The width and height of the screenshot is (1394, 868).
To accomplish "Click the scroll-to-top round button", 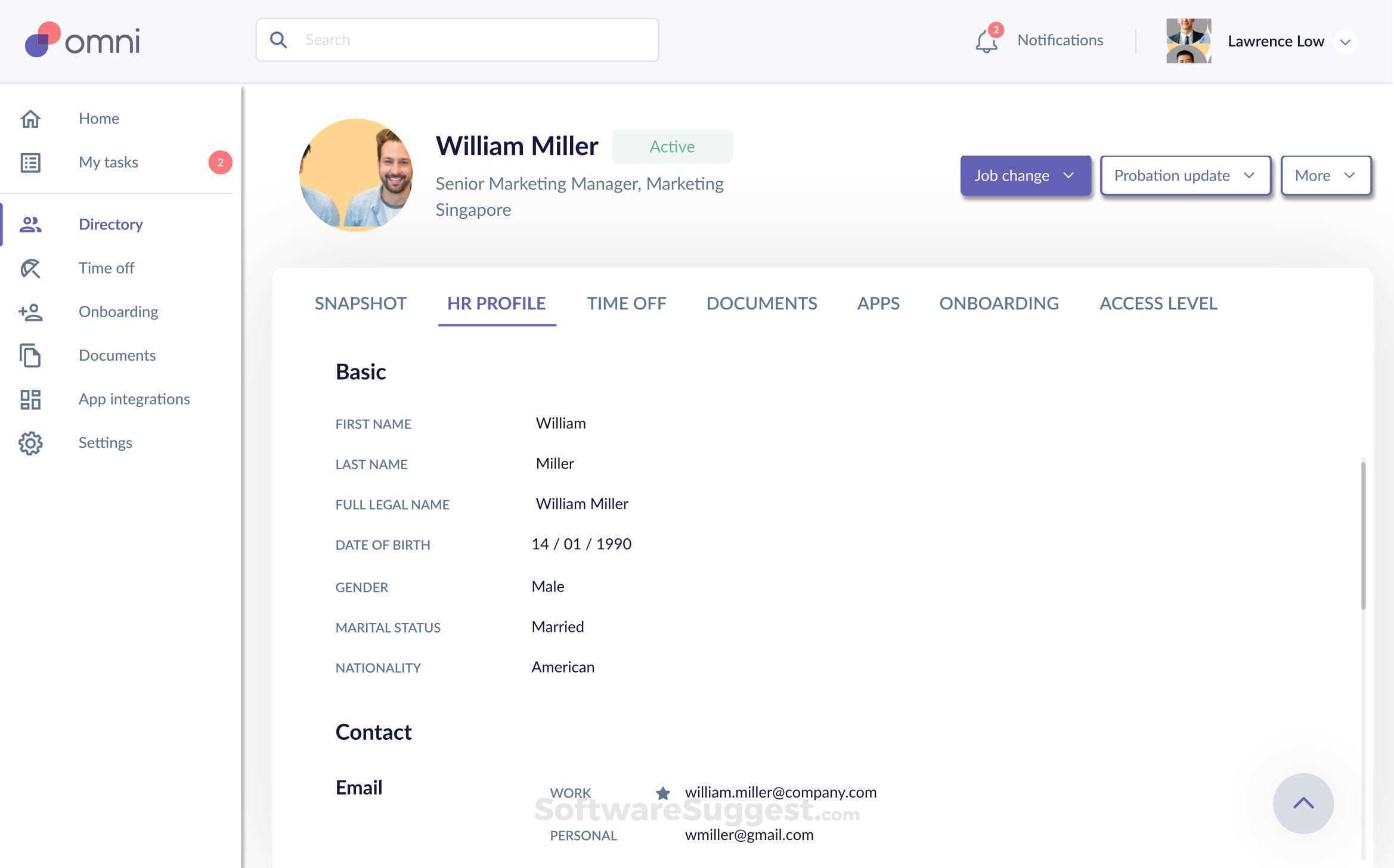I will pyautogui.click(x=1303, y=803).
